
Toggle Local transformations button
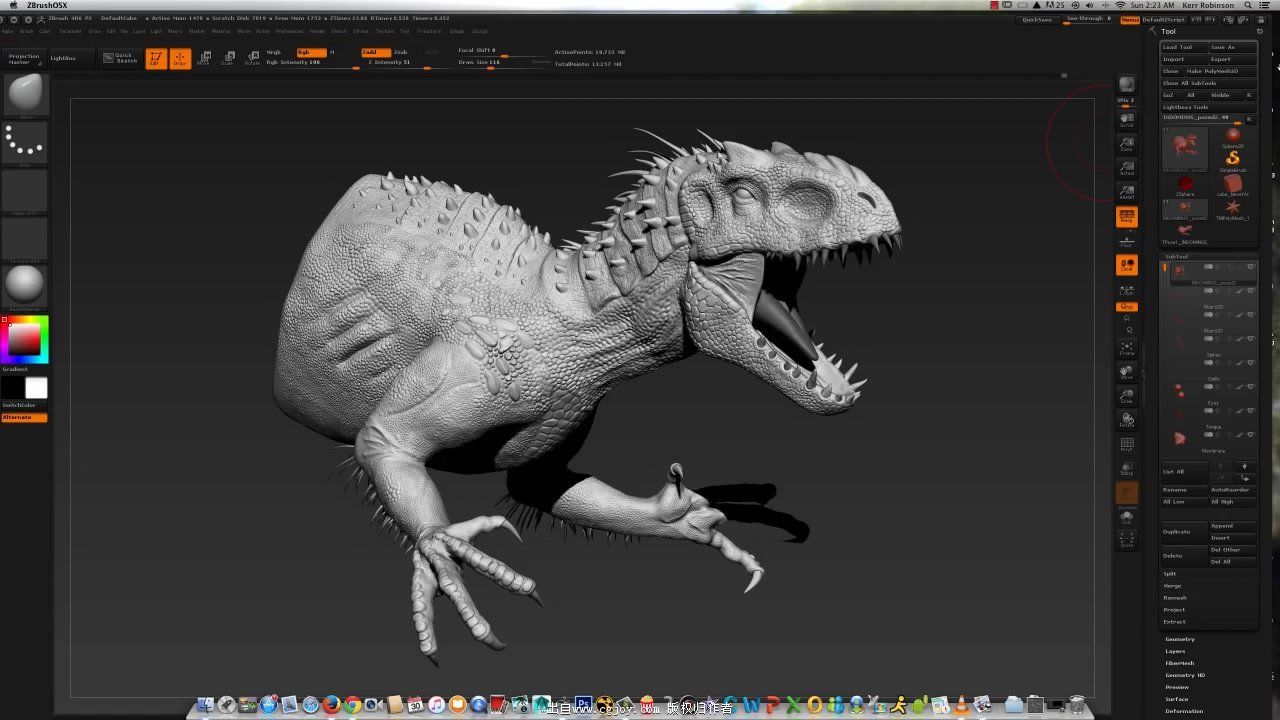1127,265
